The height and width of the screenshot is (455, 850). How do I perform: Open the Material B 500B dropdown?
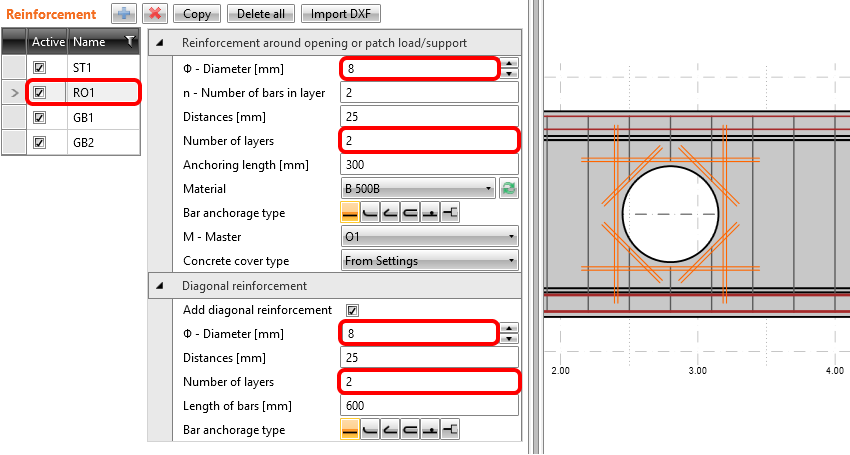[x=418, y=189]
